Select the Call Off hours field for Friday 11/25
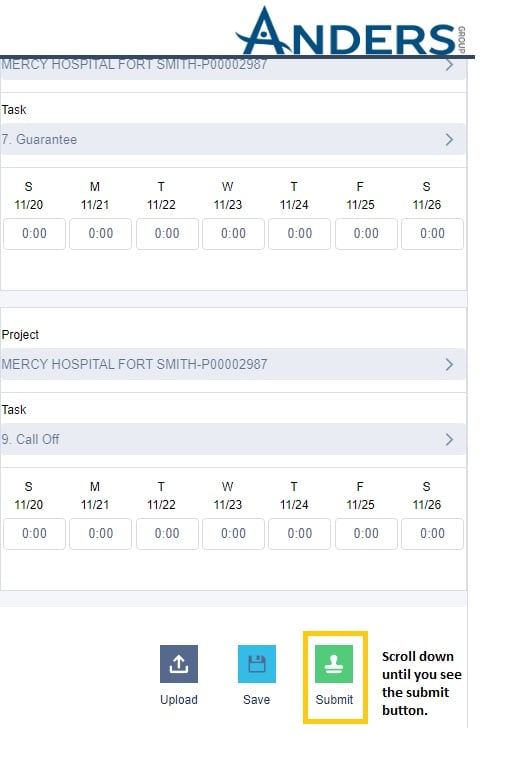 click(366, 534)
